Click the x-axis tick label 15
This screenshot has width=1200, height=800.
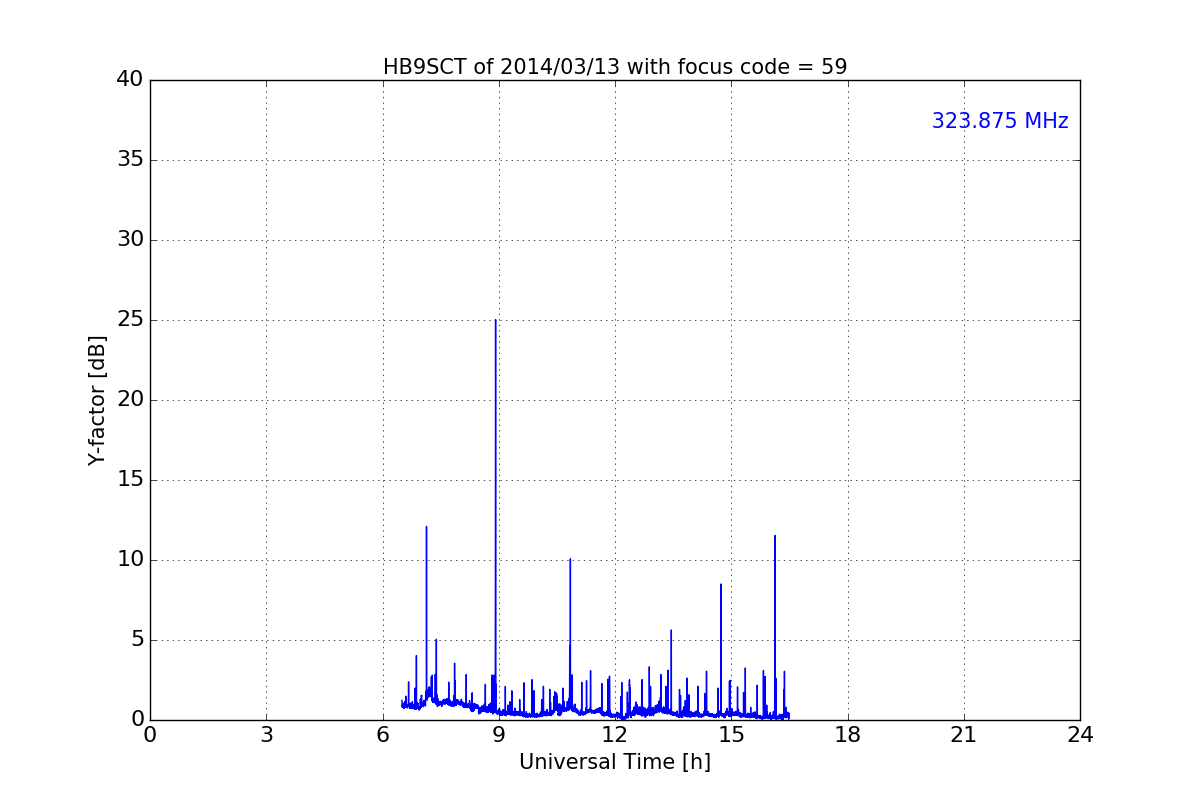pos(731,735)
